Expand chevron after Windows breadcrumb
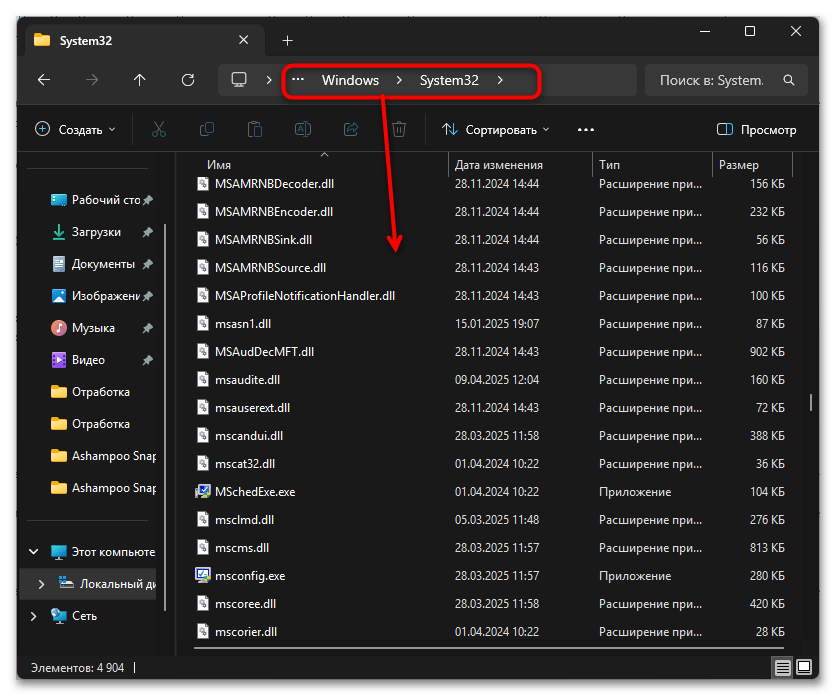Screen dimensions: 836x696 tap(399, 80)
